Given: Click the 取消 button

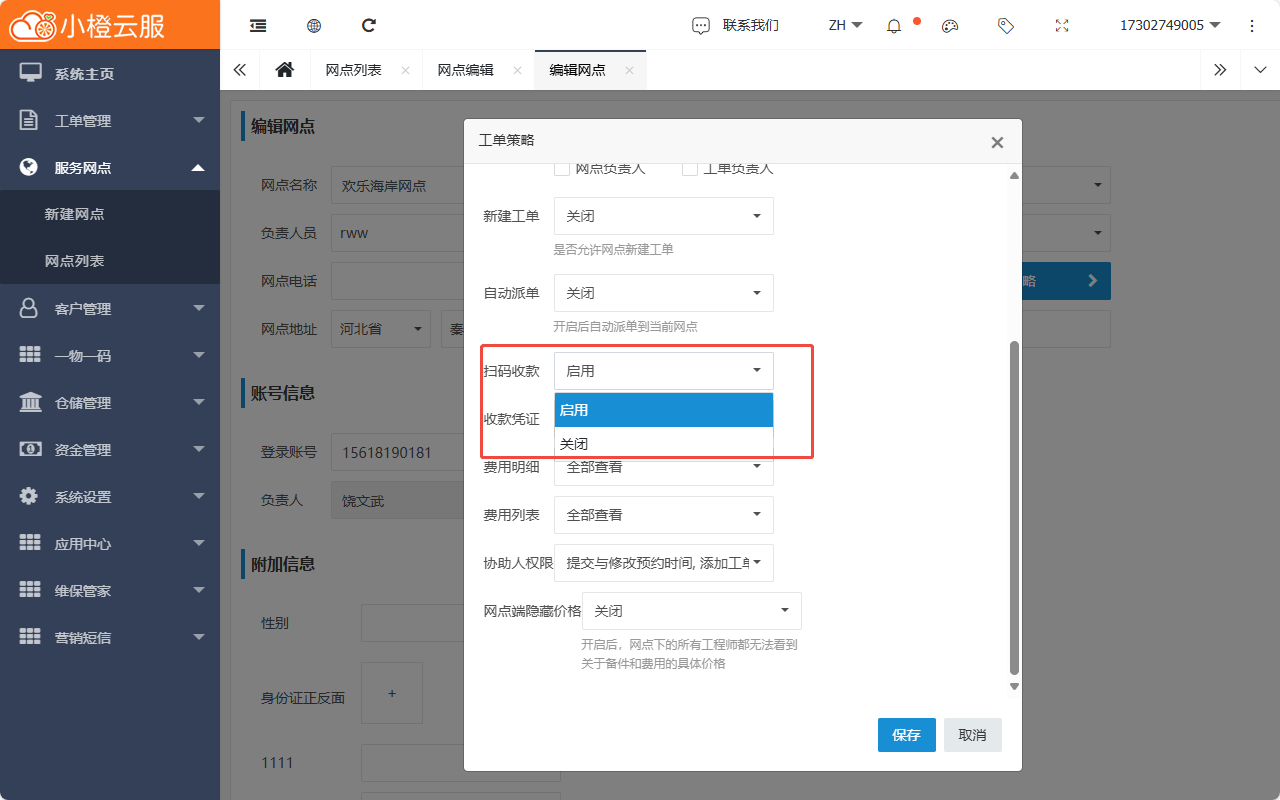Looking at the screenshot, I should [972, 735].
